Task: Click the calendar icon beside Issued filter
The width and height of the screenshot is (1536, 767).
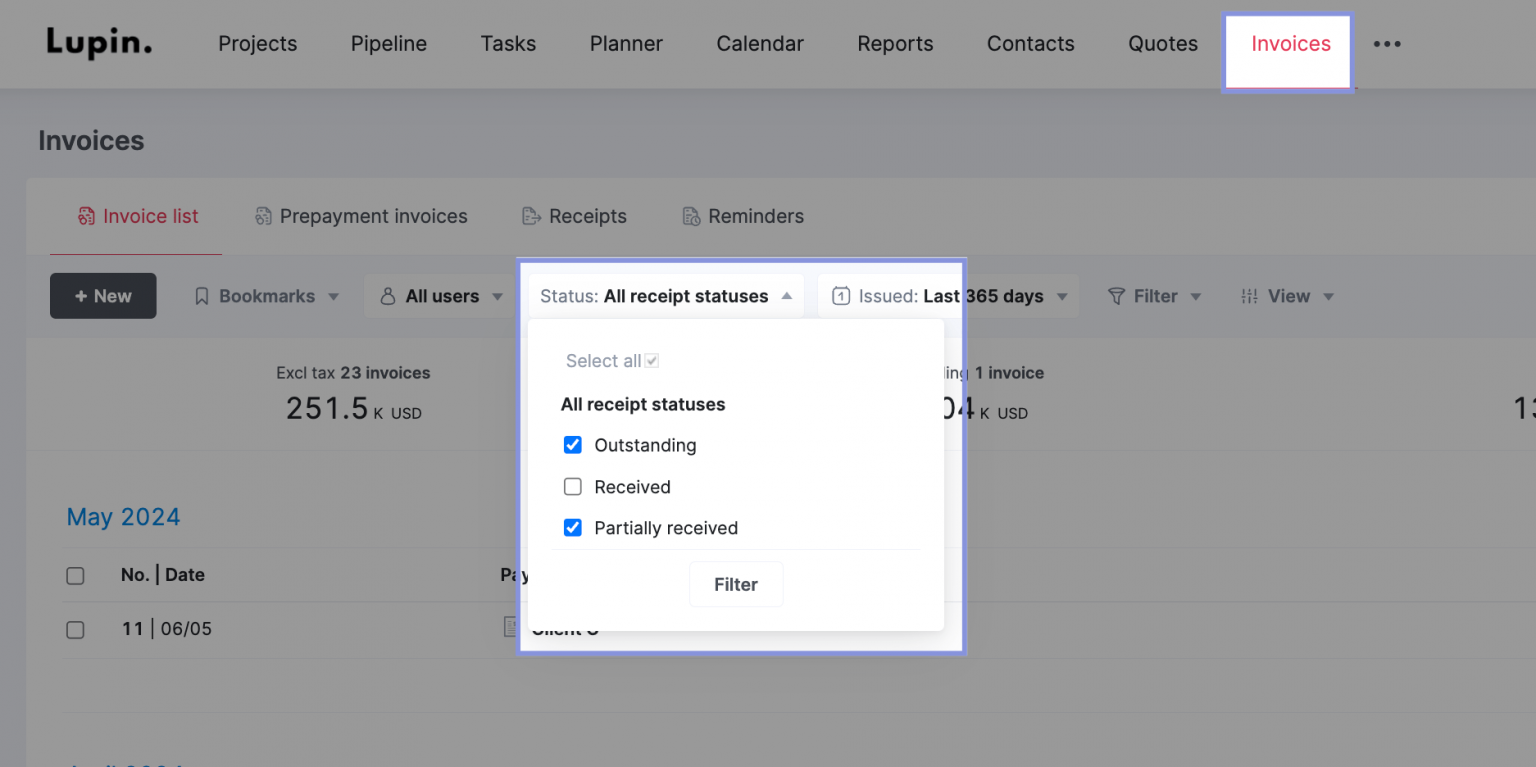Action: (x=841, y=296)
